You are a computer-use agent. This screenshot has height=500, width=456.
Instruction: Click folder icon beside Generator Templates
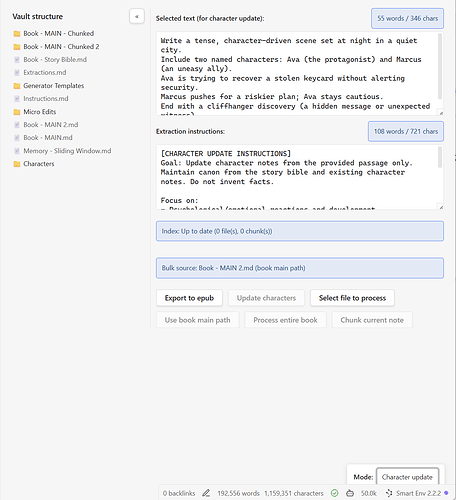pos(17,86)
